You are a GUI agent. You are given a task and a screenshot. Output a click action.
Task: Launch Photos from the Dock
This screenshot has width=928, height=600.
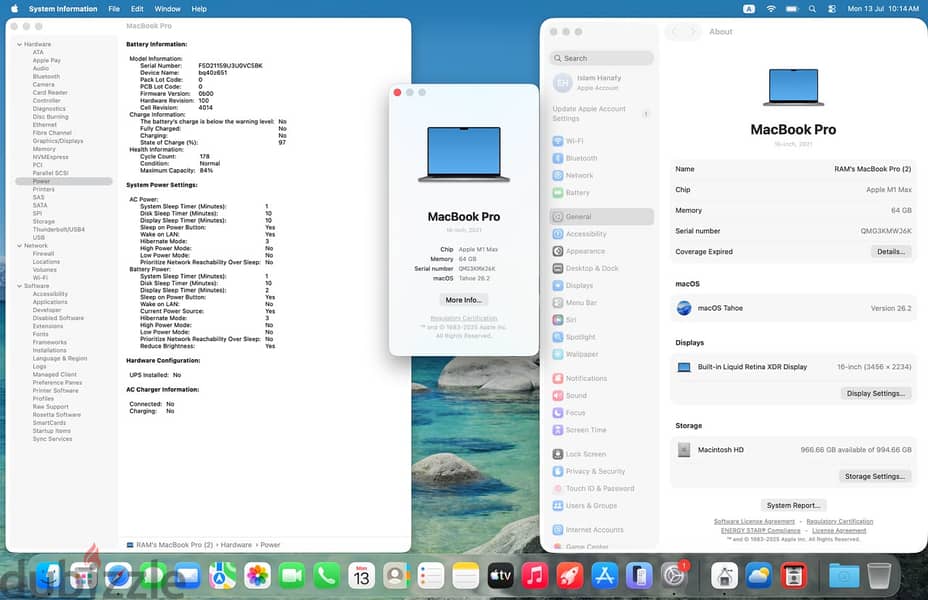click(257, 575)
